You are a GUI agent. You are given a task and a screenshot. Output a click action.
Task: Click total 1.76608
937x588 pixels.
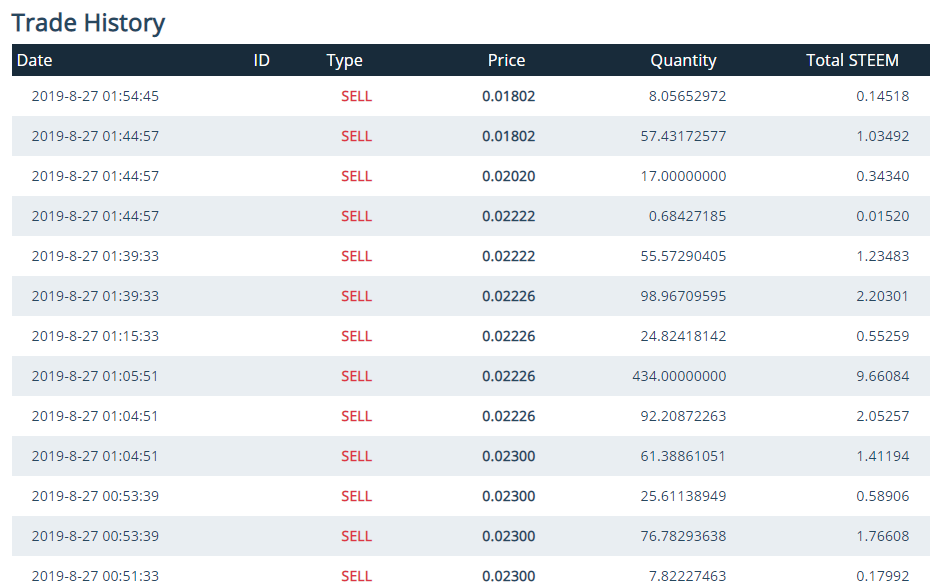883,537
